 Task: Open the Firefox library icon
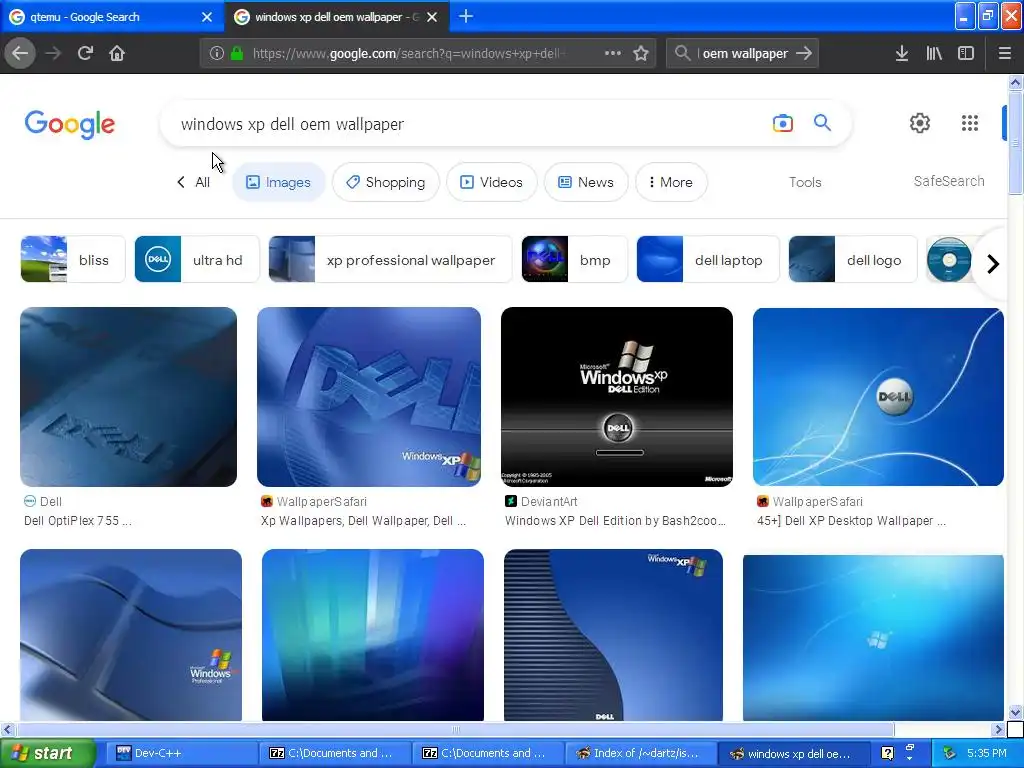pos(934,54)
